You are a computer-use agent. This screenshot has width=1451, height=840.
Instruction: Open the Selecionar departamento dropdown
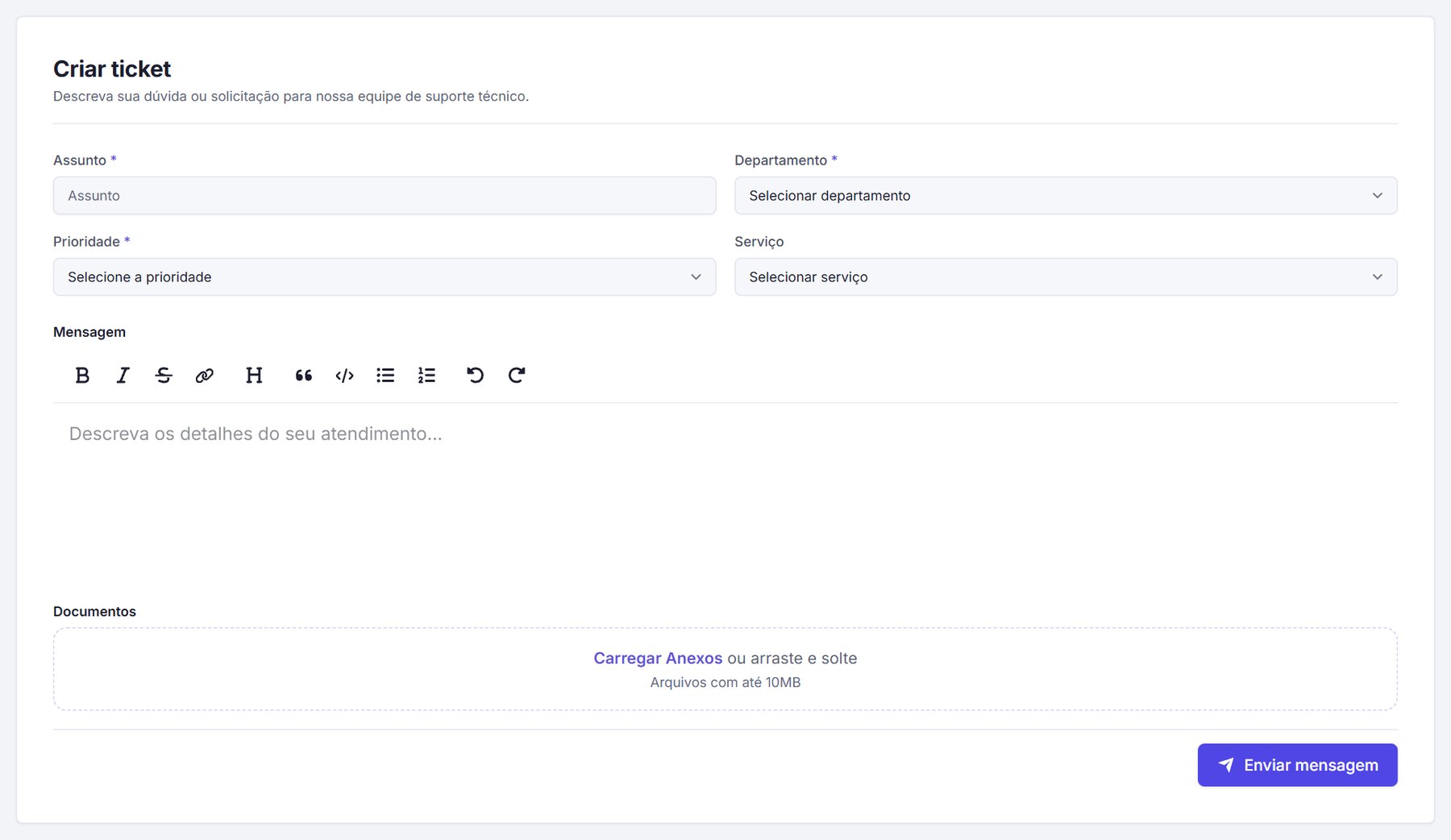tap(1066, 196)
